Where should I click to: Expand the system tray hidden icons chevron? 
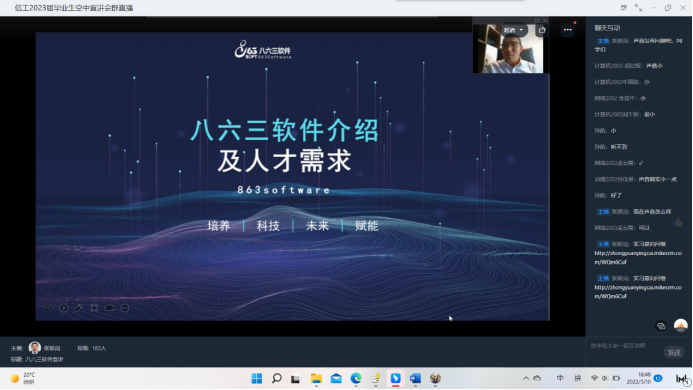pos(525,379)
